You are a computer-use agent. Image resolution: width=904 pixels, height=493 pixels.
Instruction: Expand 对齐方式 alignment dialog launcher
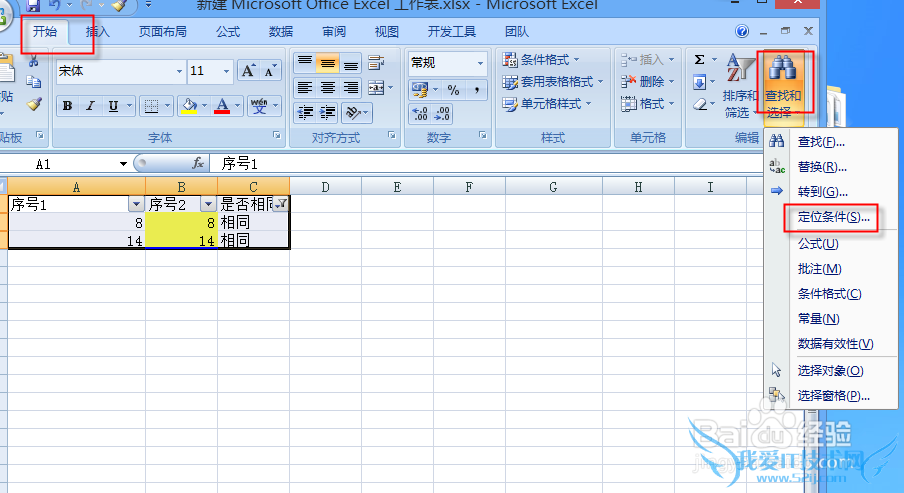pyautogui.click(x=392, y=136)
